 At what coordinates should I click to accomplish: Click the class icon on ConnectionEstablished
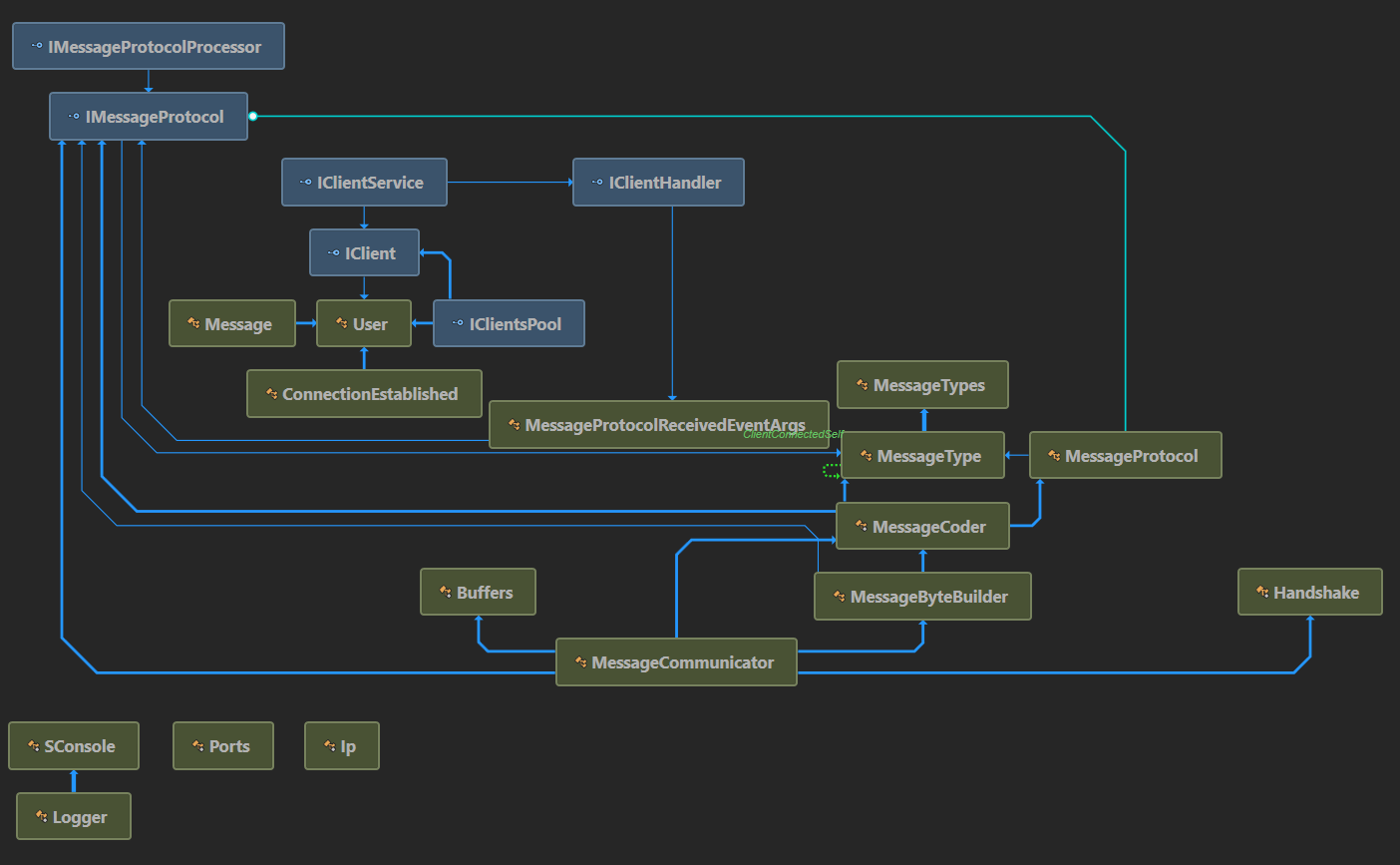[271, 394]
